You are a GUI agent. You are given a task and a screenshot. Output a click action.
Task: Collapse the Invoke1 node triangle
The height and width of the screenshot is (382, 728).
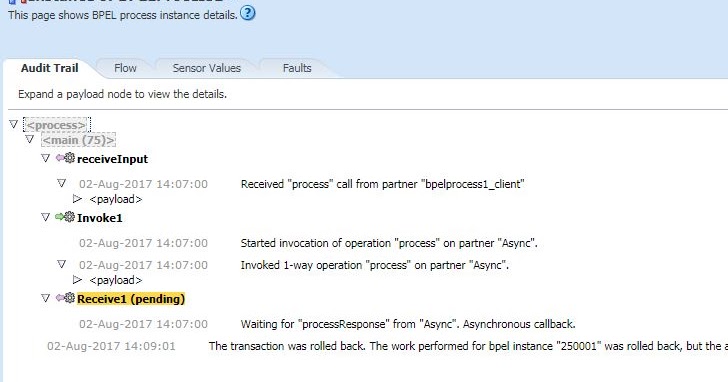coord(46,217)
